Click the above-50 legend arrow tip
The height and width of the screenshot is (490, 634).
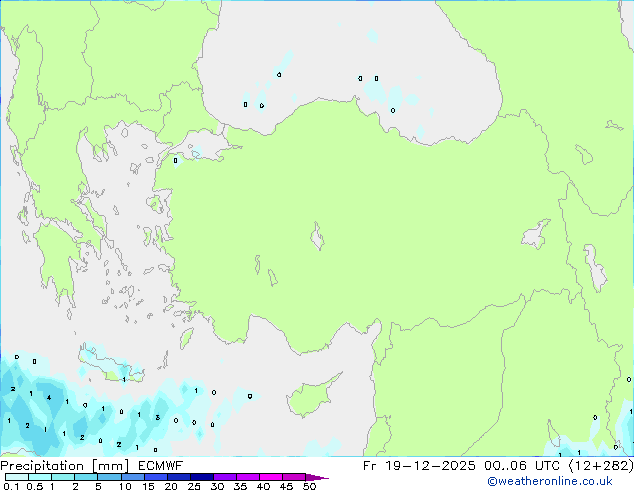317,477
